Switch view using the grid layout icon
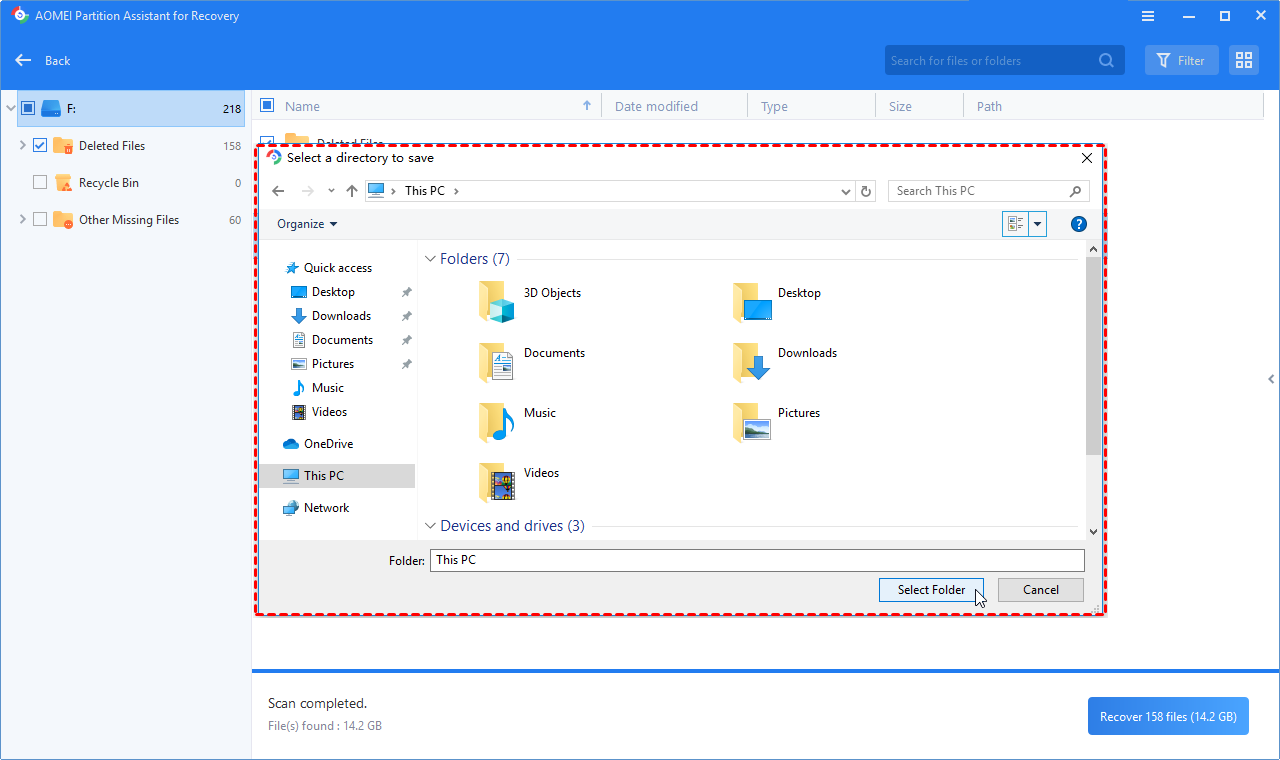This screenshot has height=760, width=1280. [1243, 60]
